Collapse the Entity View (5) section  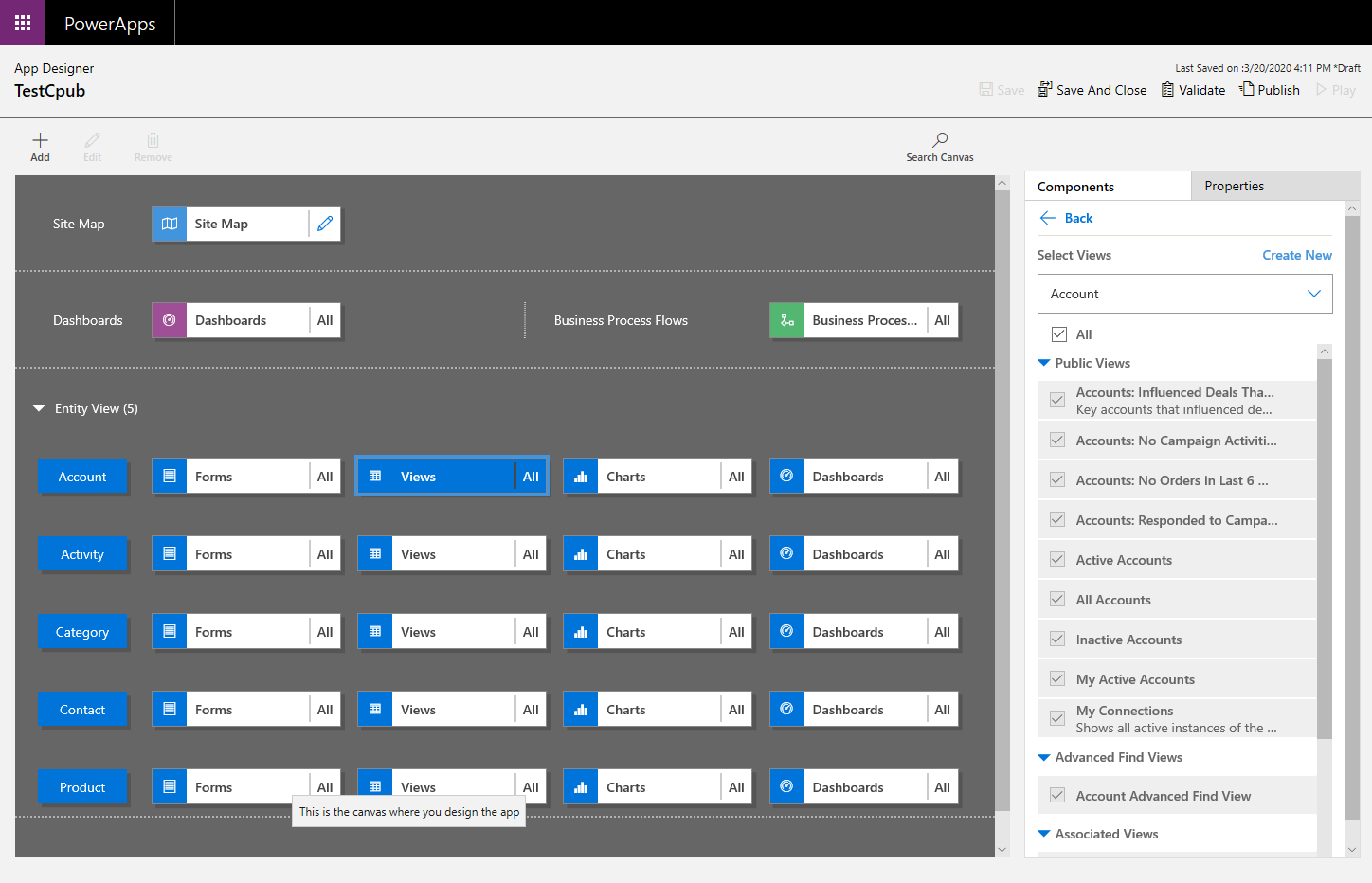tap(39, 408)
